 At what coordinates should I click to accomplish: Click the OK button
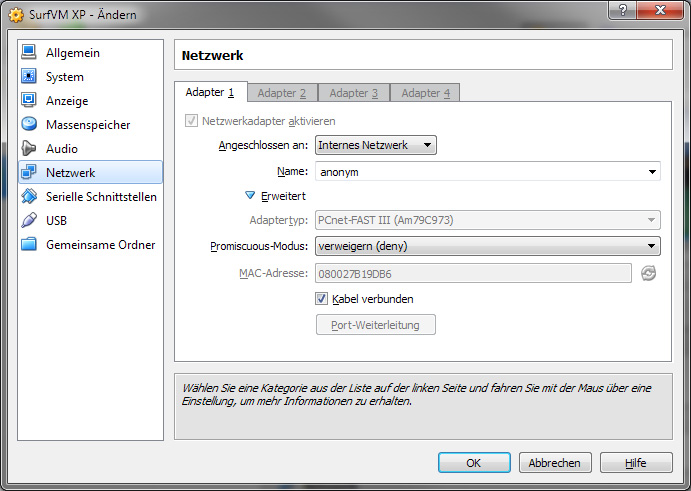474,463
